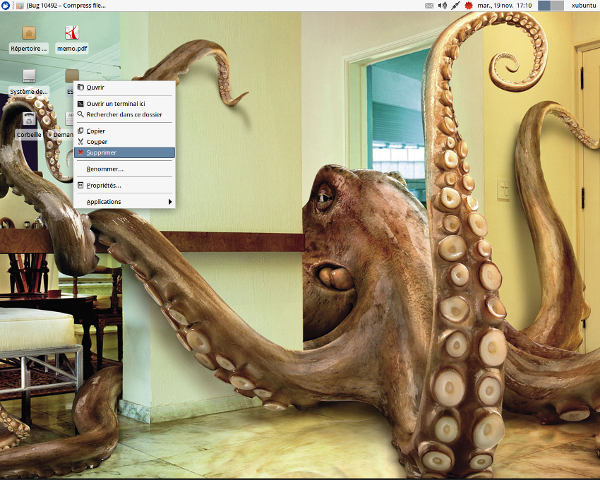
Task: Select the home folder desktop icon
Action: (x=29, y=34)
